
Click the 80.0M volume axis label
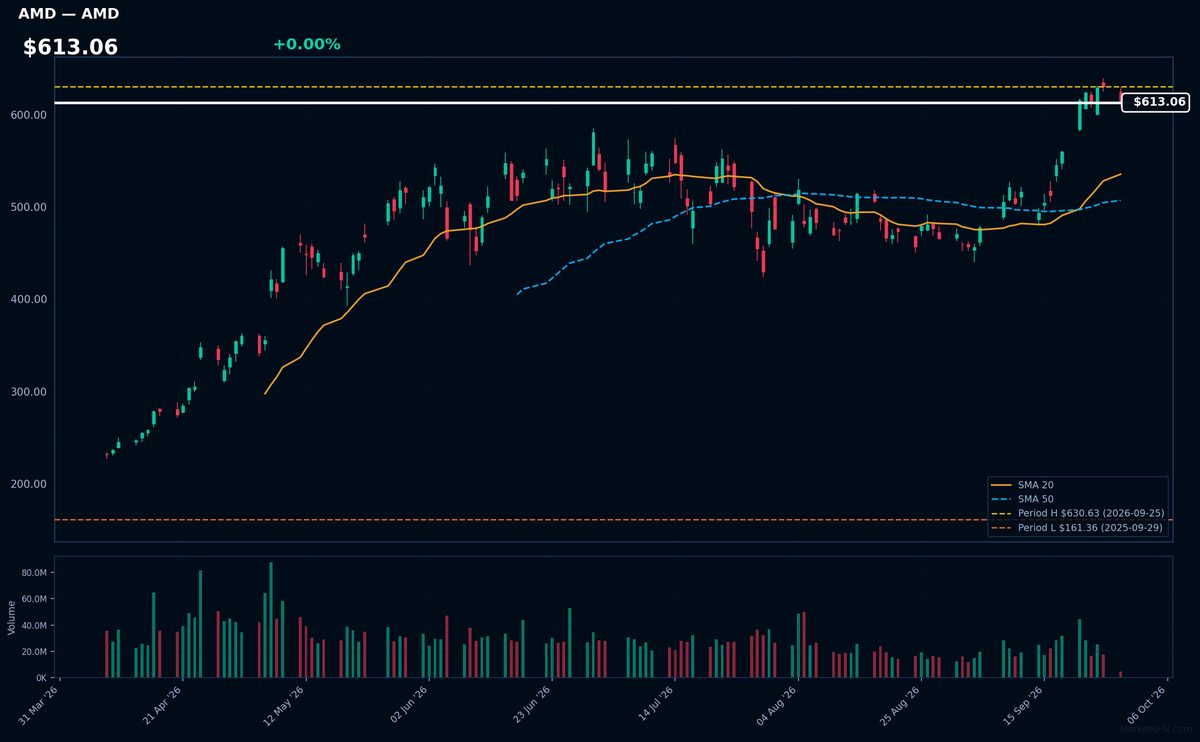(x=34, y=573)
